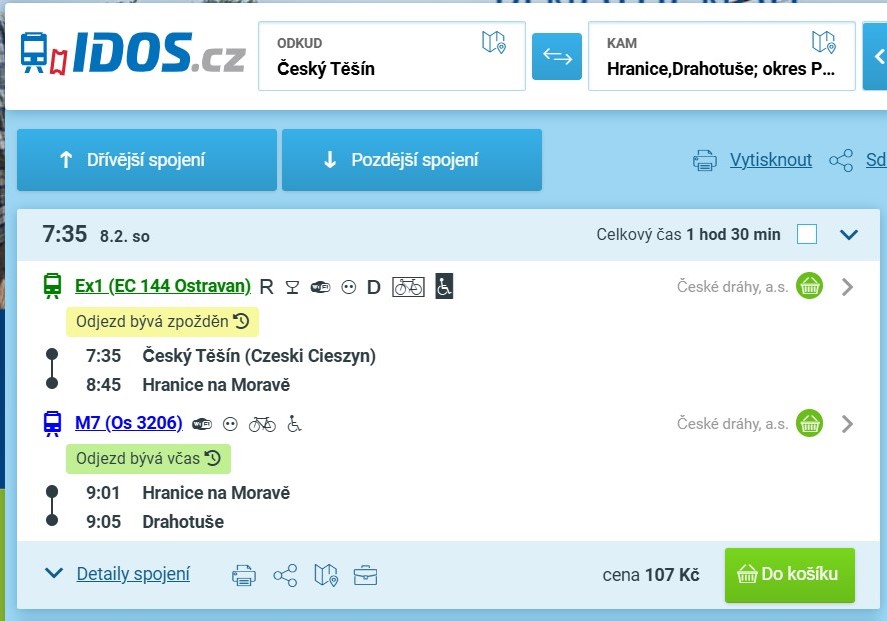Edit the Kam destination field
Image resolution: width=887 pixels, height=621 pixels.
pos(721,56)
